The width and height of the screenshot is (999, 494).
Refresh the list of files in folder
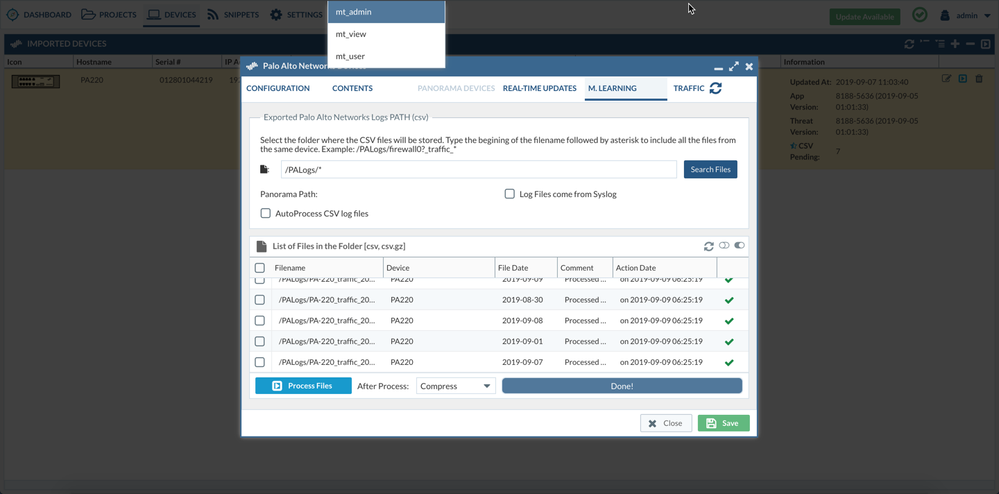709,246
